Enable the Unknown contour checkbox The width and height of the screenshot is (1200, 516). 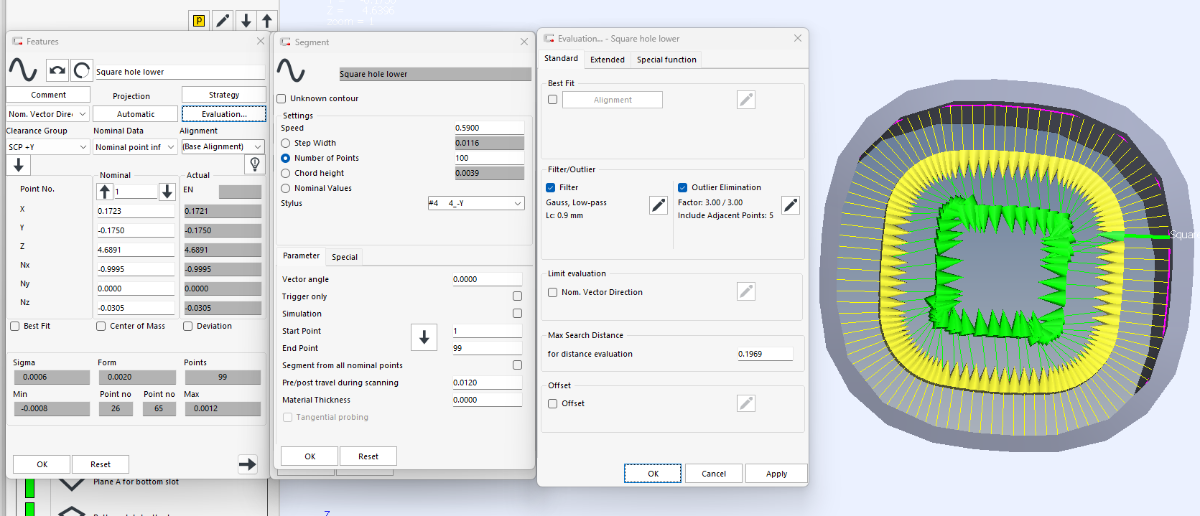[x=281, y=99]
